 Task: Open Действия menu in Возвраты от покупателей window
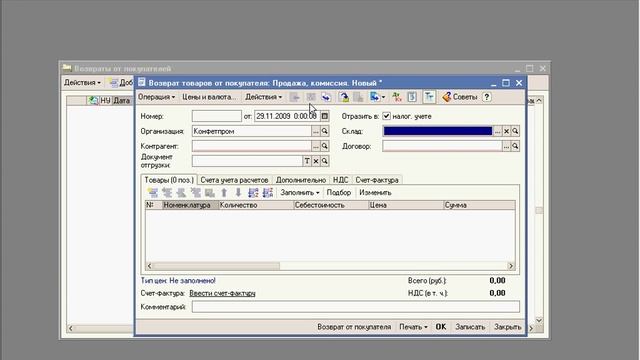tap(82, 82)
